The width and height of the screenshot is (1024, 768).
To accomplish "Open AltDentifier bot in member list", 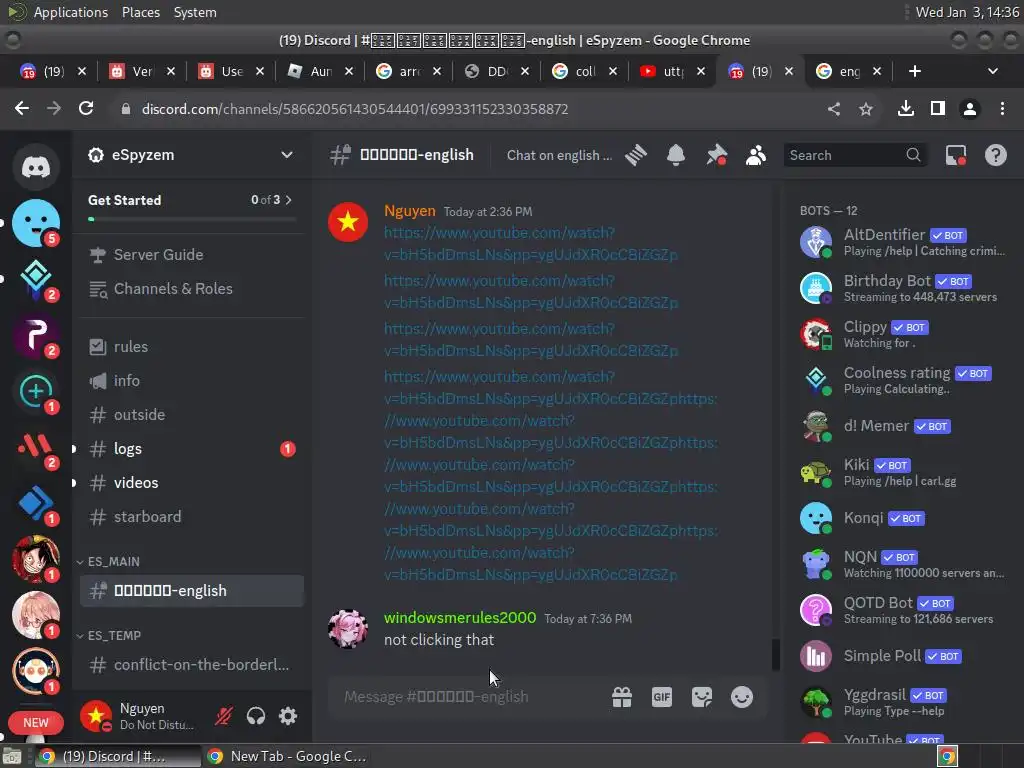I will point(904,242).
